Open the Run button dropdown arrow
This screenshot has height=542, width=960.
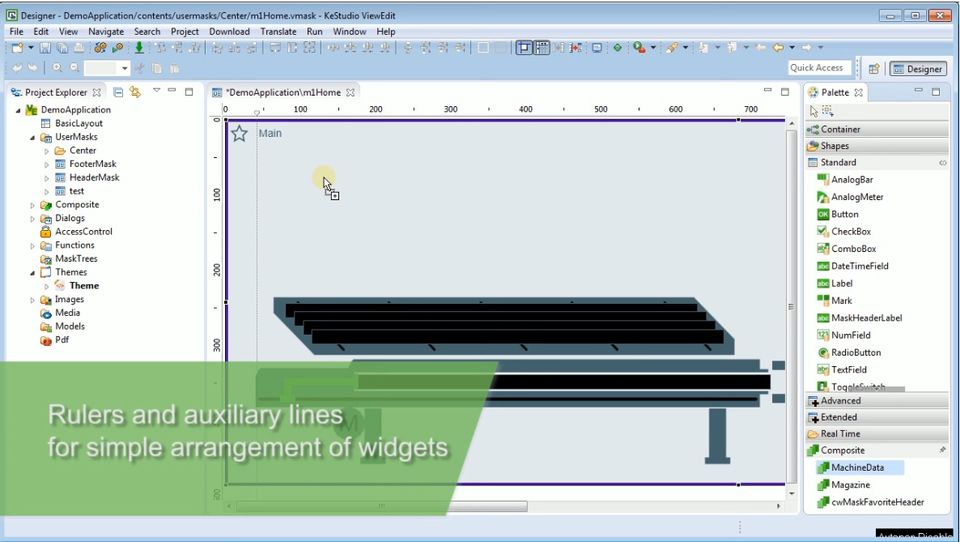point(653,48)
